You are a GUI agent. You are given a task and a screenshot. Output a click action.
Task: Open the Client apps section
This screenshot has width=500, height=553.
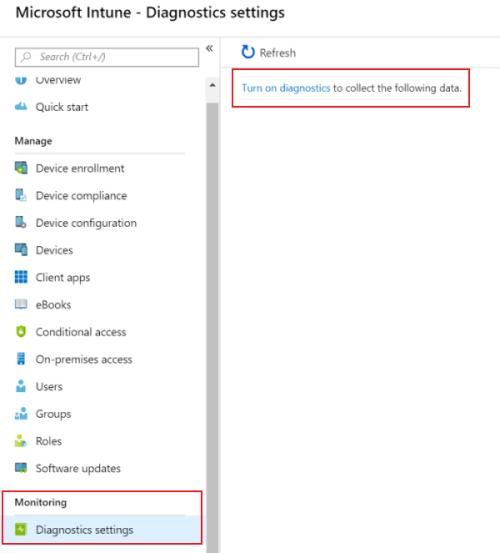pos(63,278)
